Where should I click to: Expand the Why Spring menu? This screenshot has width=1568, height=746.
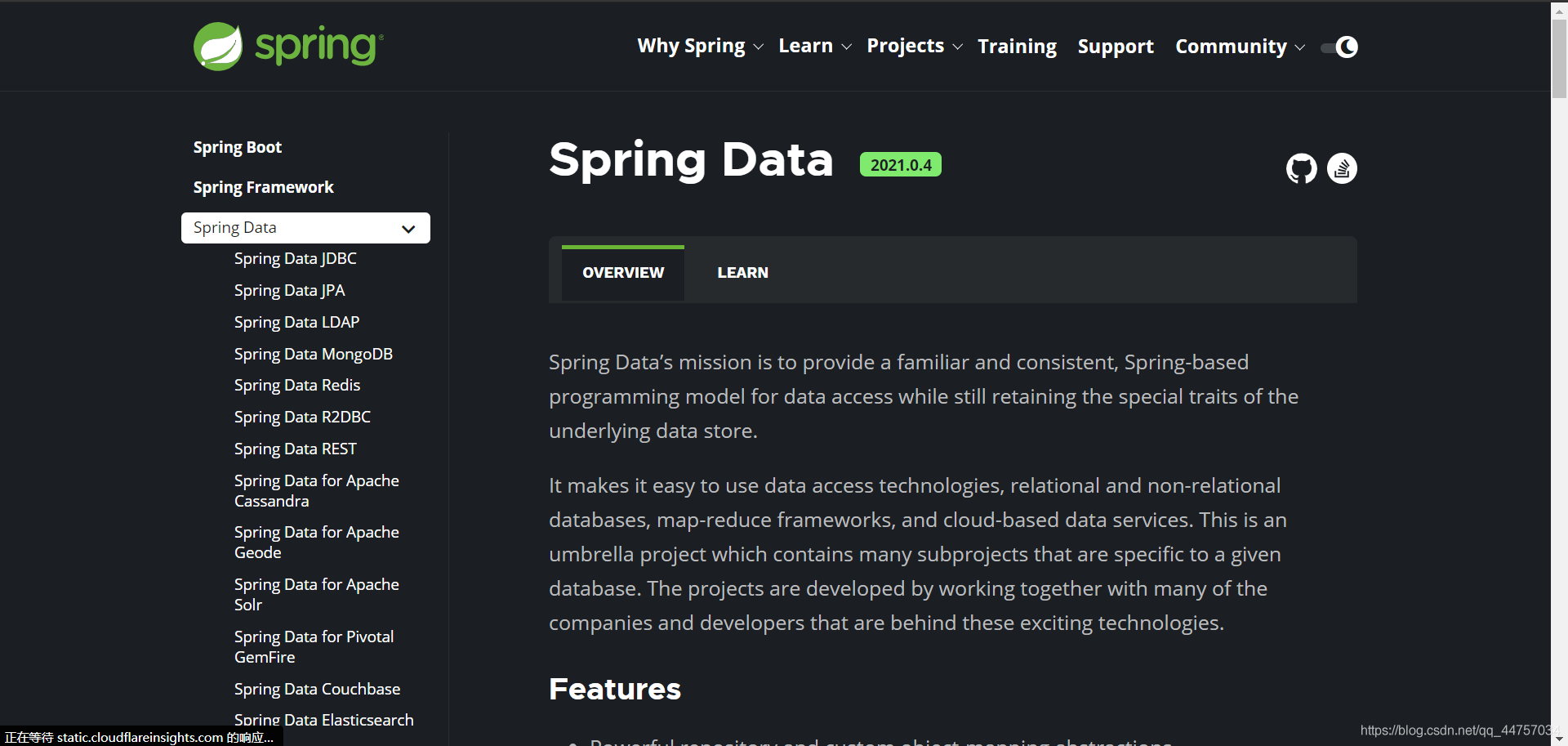[x=700, y=47]
